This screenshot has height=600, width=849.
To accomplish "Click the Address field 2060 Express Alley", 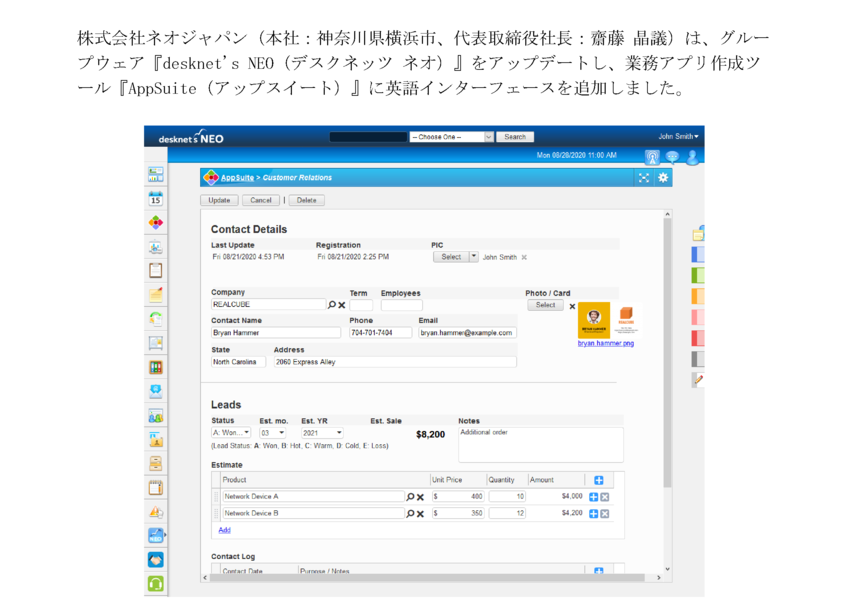I will (x=395, y=362).
